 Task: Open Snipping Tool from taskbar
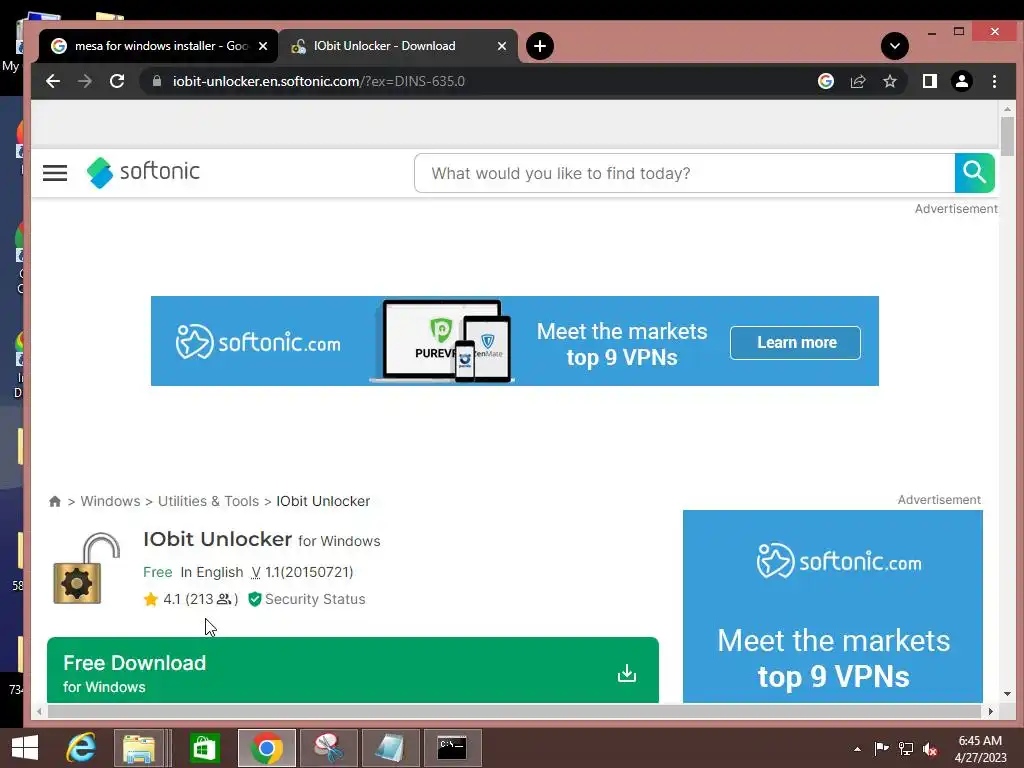click(x=328, y=748)
